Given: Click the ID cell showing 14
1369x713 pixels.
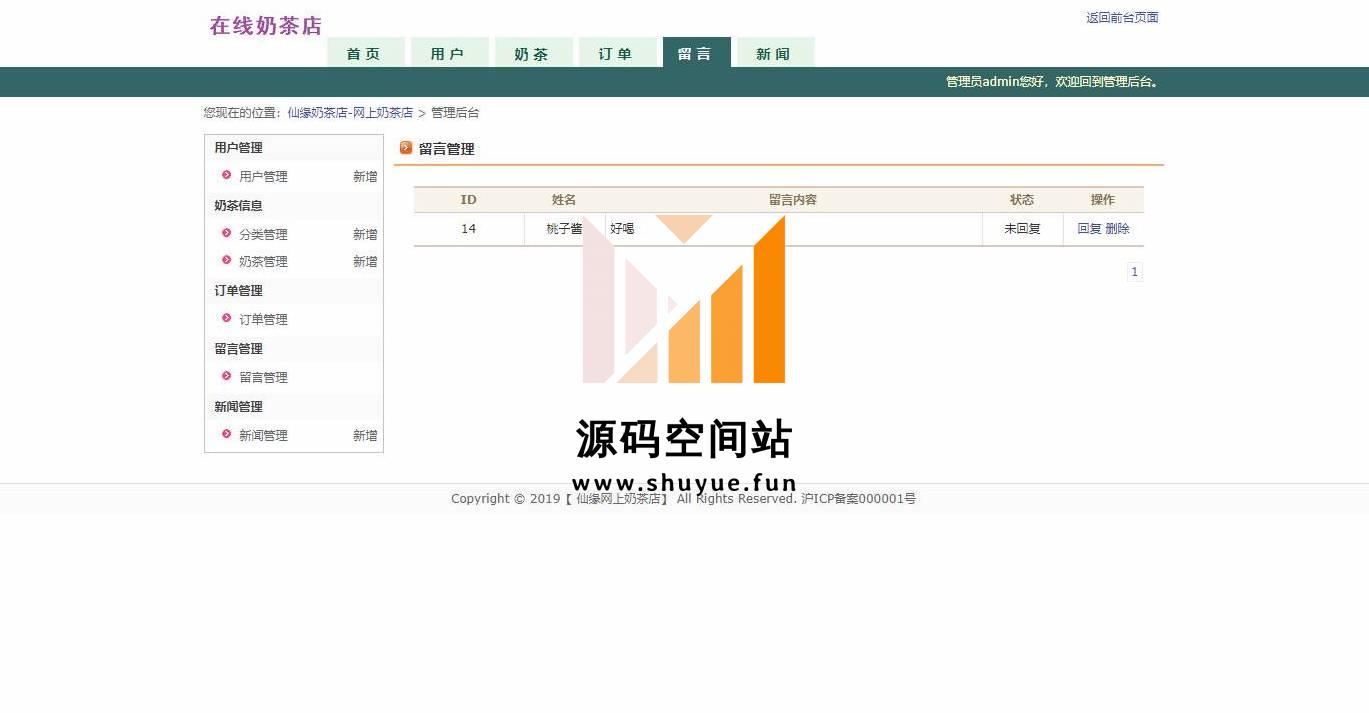Looking at the screenshot, I should pyautogui.click(x=468, y=229).
